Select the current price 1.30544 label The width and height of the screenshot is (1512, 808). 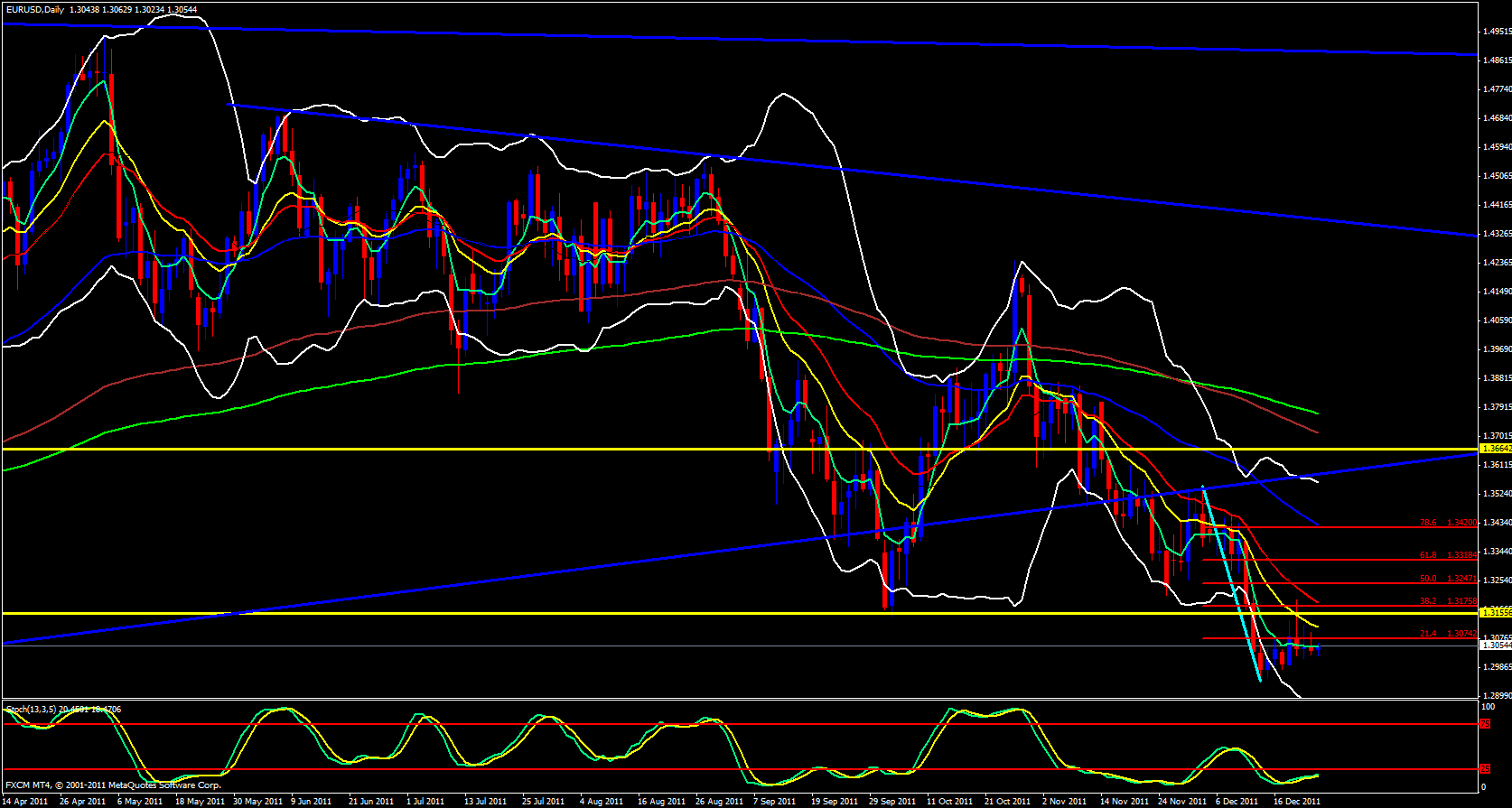[1495, 645]
